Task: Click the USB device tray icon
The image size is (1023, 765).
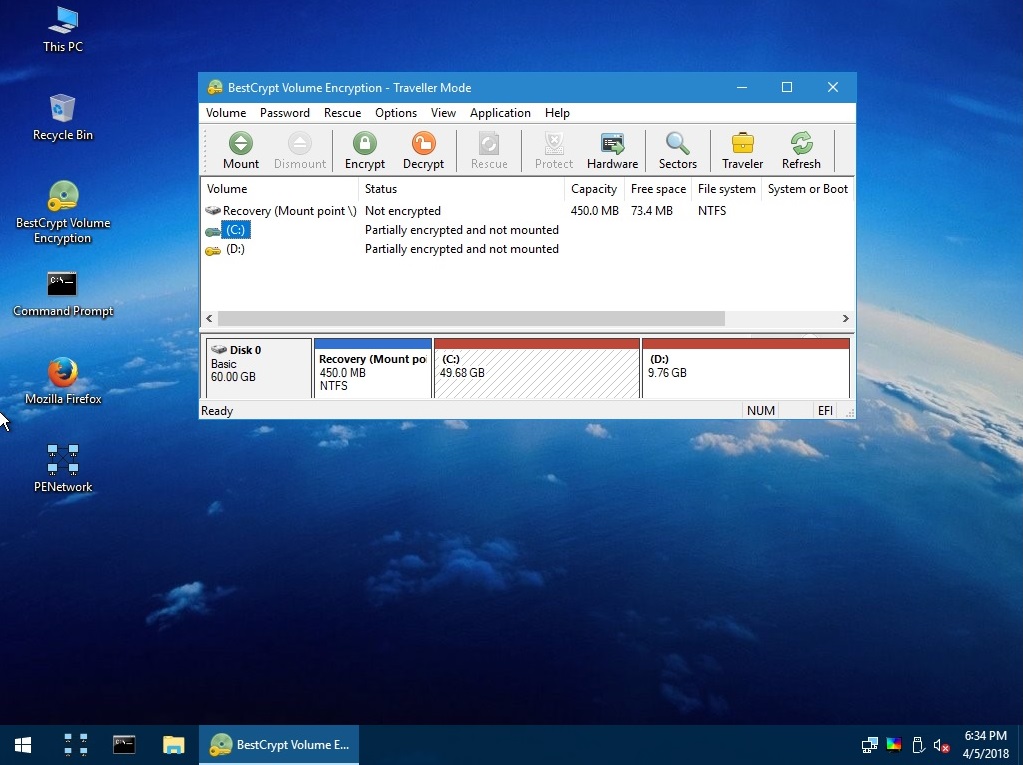Action: click(x=917, y=745)
